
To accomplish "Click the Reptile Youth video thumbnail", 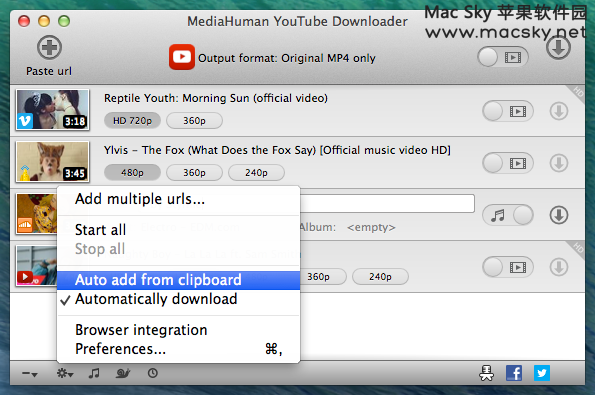I will (52, 110).
